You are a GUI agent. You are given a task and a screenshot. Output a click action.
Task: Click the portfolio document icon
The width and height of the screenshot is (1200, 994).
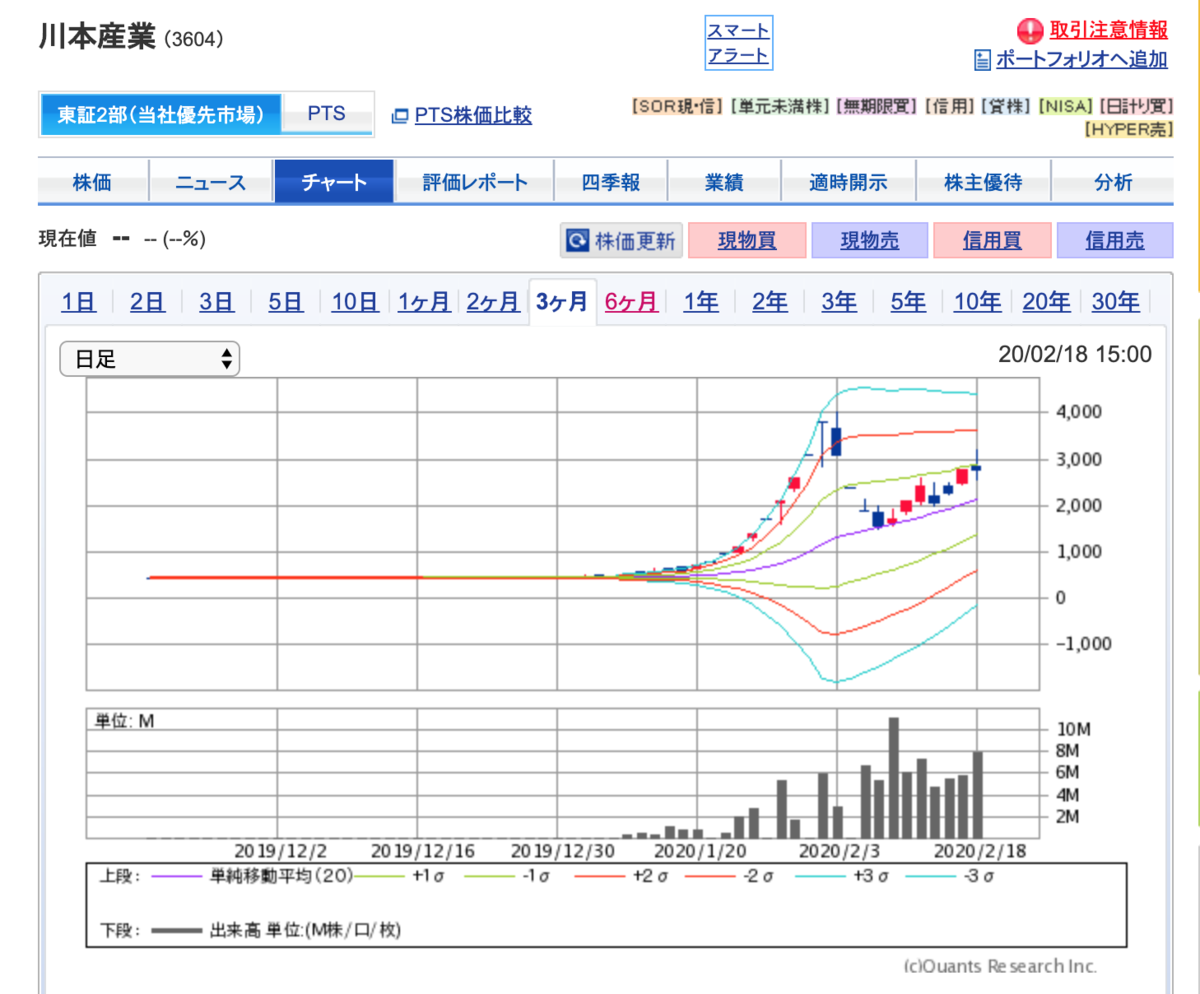pyautogui.click(x=982, y=60)
